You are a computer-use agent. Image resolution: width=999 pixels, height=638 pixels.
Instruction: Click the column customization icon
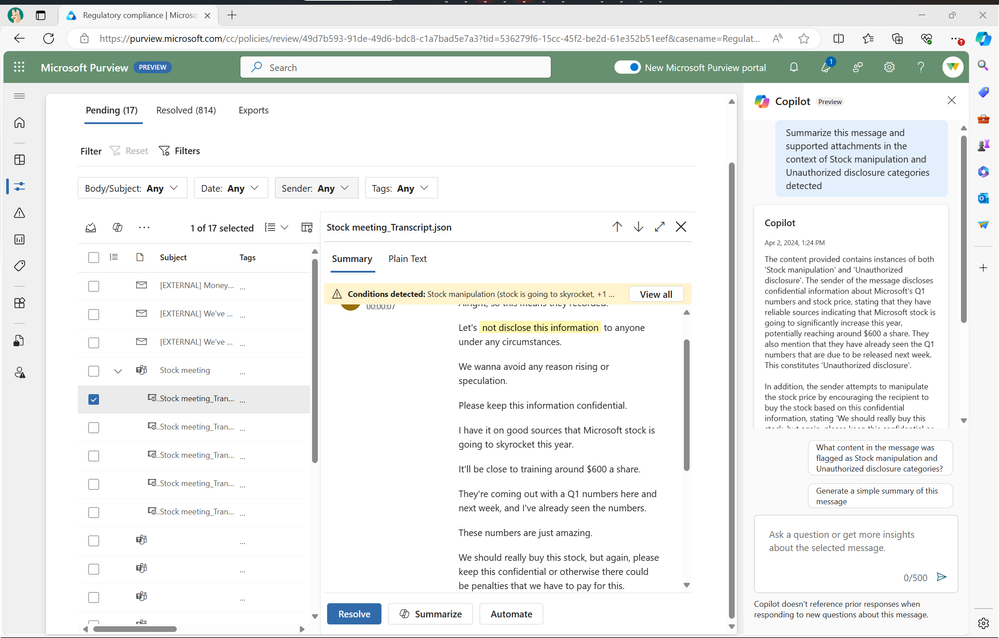[x=307, y=228]
